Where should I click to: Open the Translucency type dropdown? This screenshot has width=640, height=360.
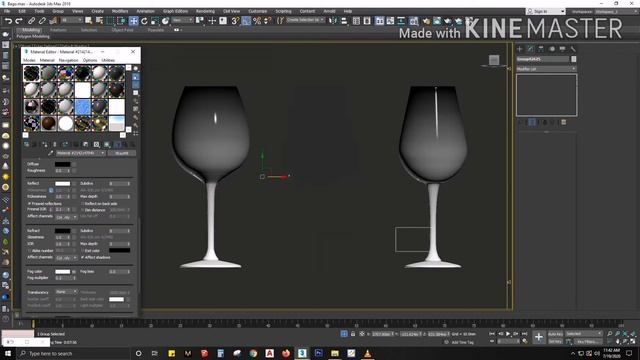66,292
